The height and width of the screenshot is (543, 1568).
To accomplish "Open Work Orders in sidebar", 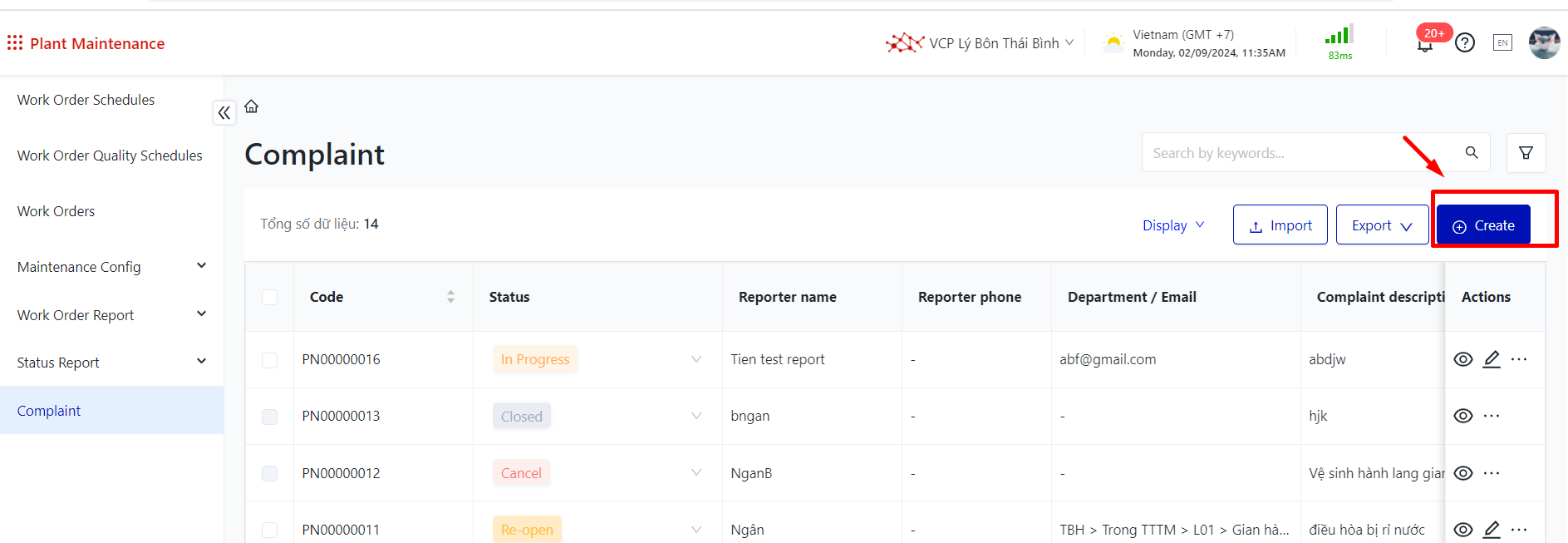I will tap(57, 211).
